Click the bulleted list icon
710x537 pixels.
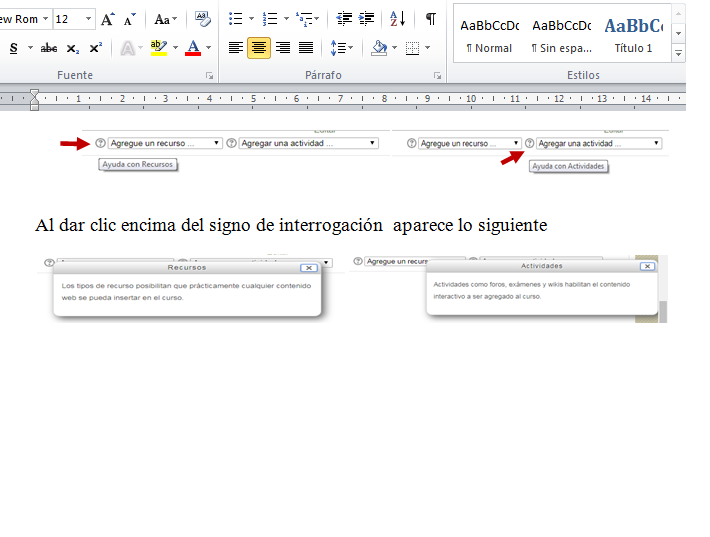pyautogui.click(x=235, y=19)
